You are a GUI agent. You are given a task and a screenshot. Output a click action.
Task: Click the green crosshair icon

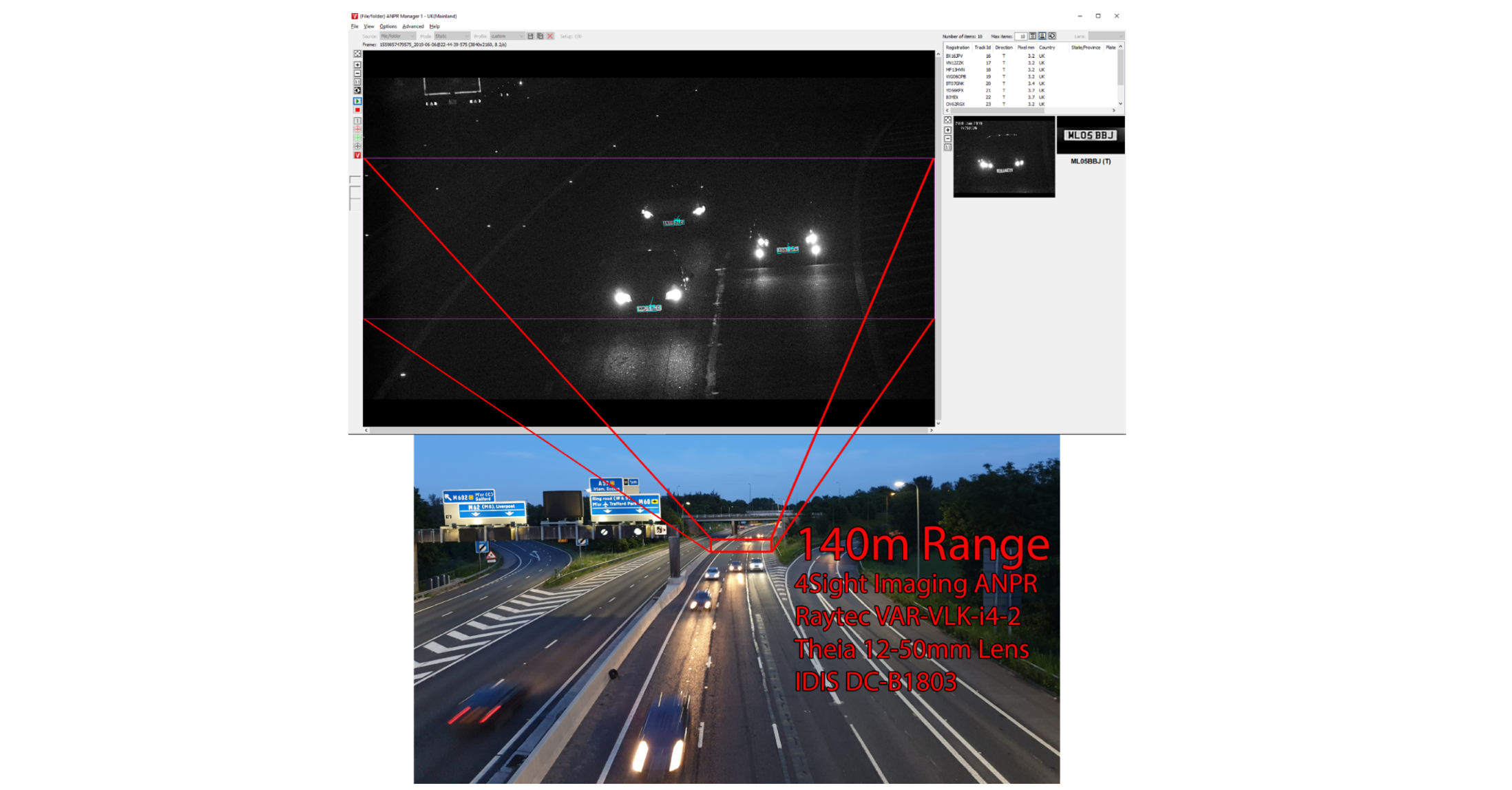357,138
